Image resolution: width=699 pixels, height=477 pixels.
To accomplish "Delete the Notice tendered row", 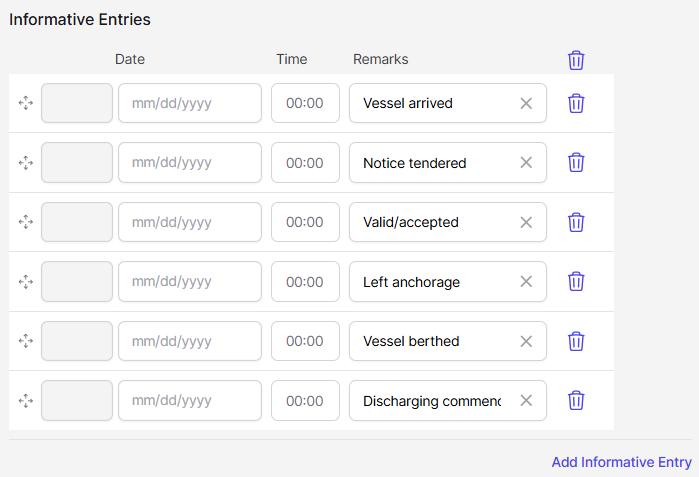I will (x=576, y=163).
